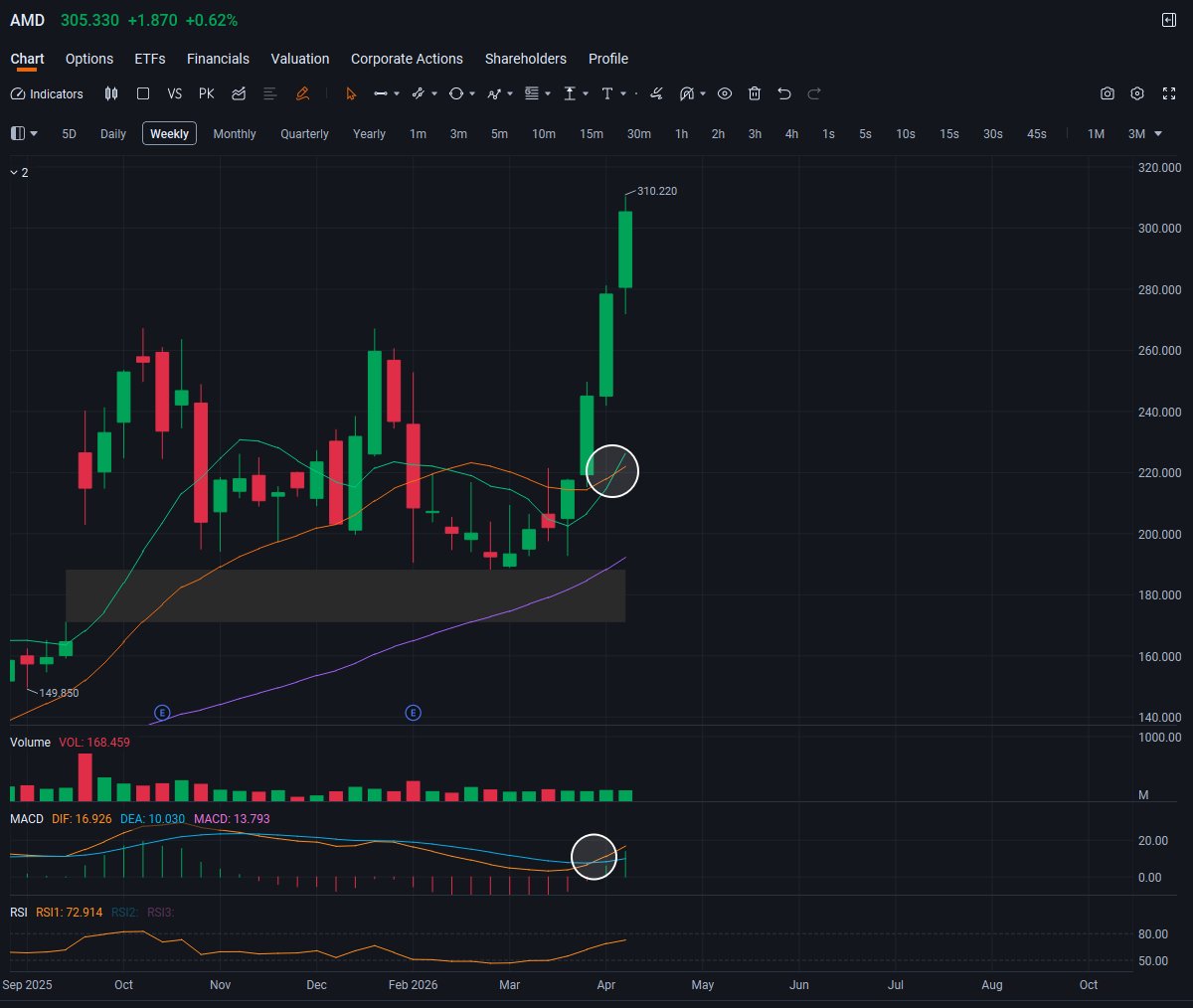Open chart settings hexagon icon
This screenshot has height=1008, width=1193.
[1137, 93]
